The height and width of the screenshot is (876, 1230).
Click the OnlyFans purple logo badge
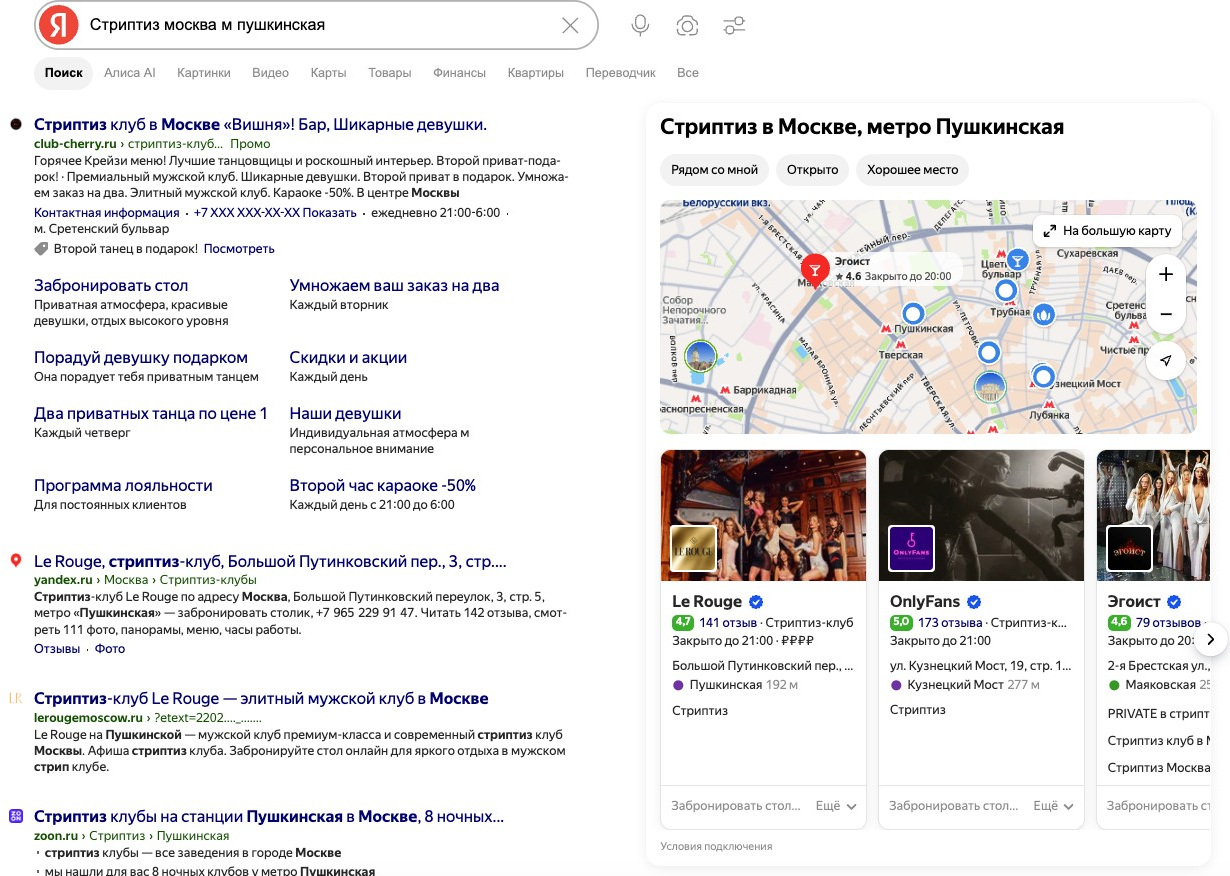911,548
